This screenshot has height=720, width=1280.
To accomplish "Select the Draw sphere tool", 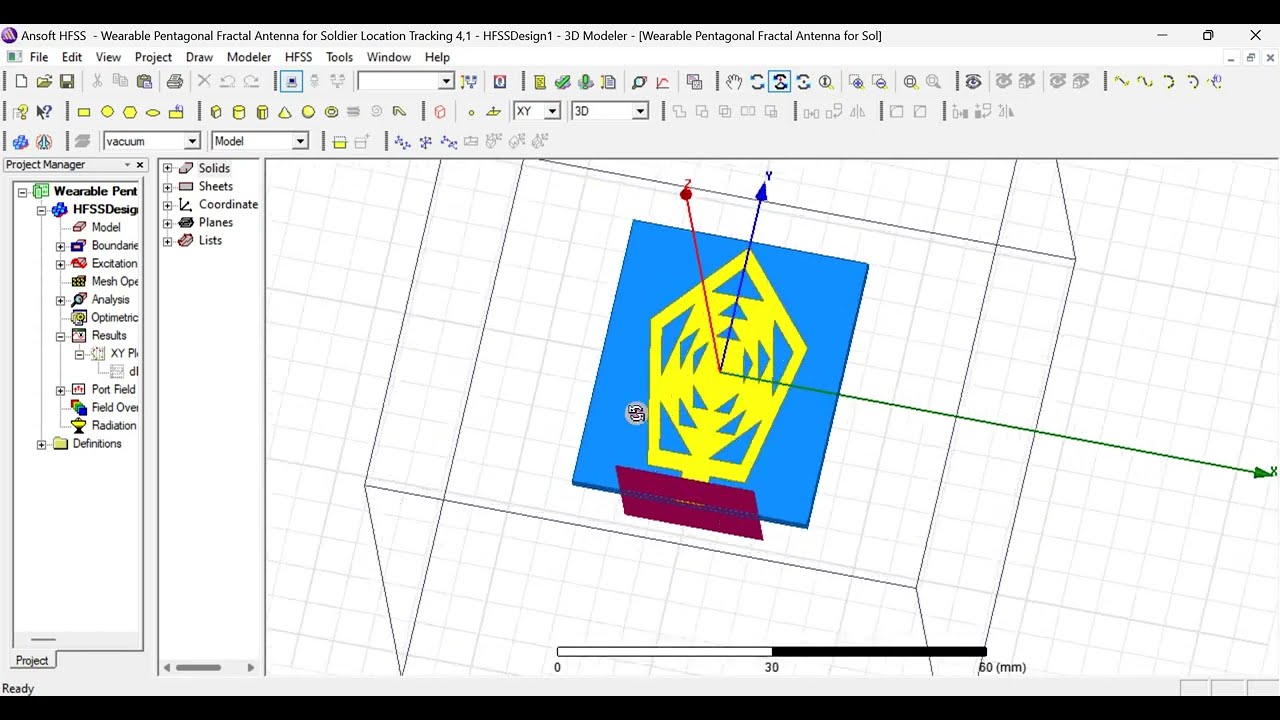I will point(308,112).
